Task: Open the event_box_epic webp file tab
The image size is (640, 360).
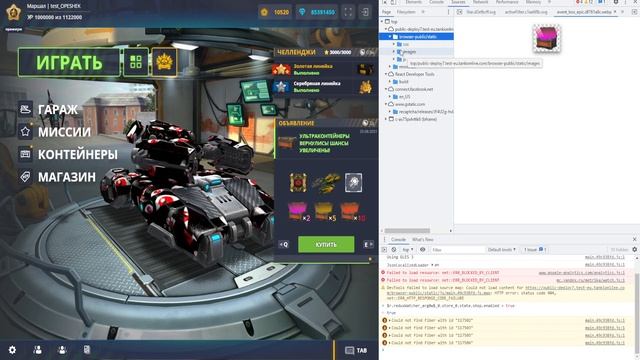Action: pyautogui.click(x=586, y=12)
